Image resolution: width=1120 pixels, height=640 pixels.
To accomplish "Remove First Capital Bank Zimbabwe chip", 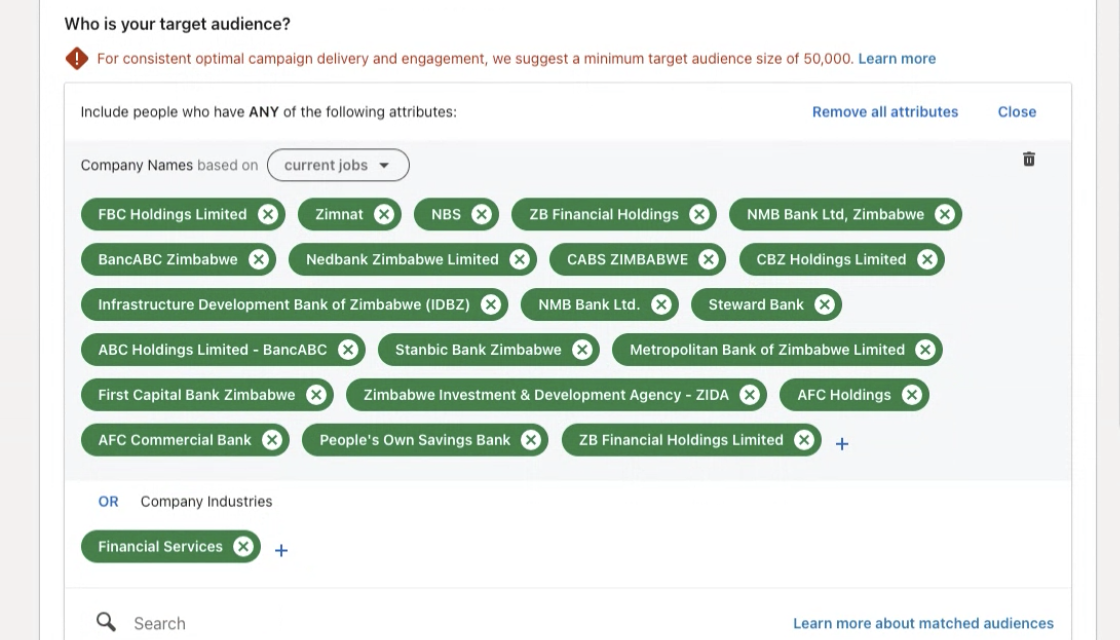I will (x=316, y=395).
